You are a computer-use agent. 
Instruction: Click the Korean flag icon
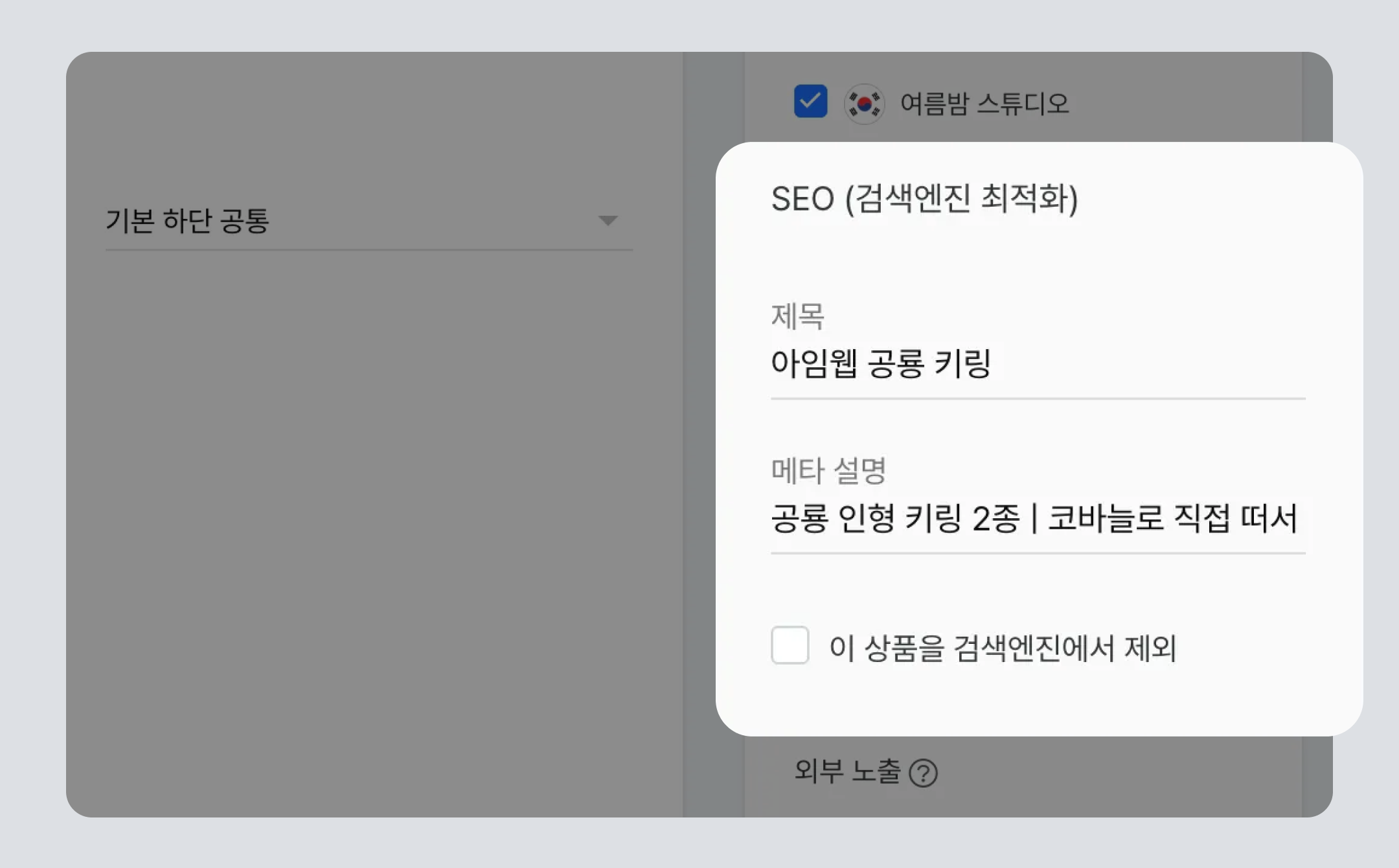[864, 104]
